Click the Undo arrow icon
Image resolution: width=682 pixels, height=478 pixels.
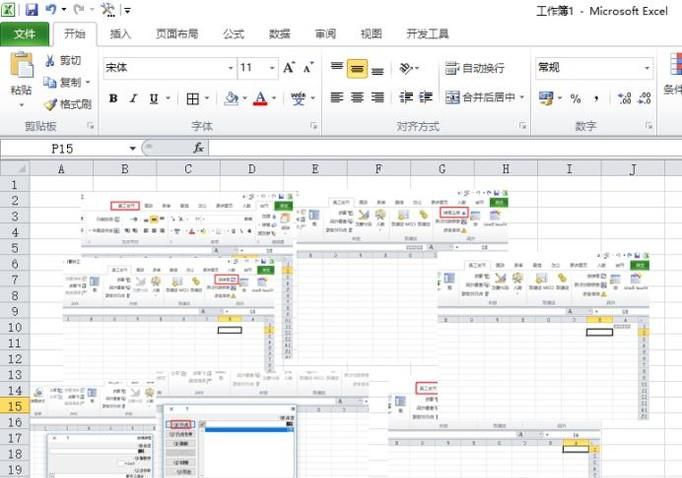(x=51, y=9)
